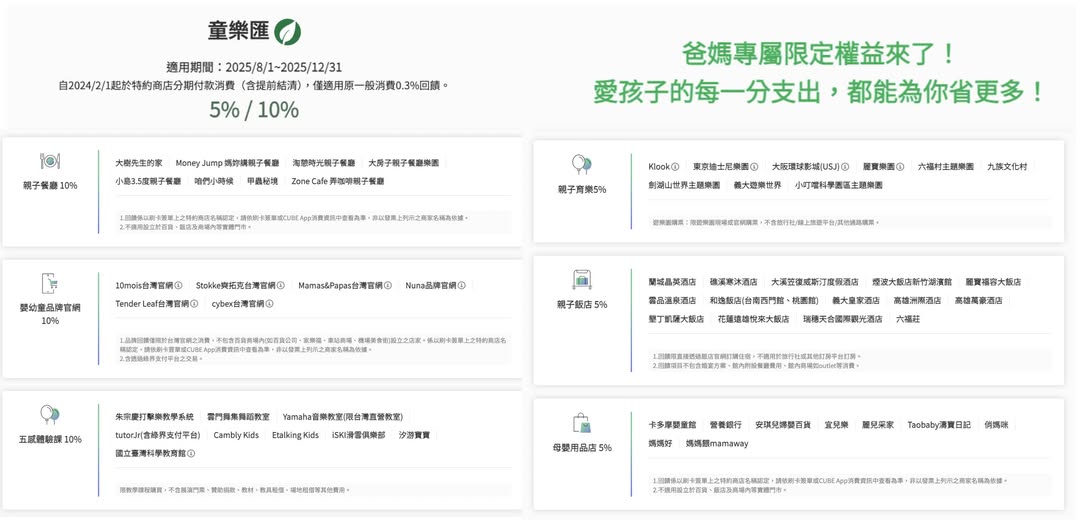Screen dimensions: 1080x527
Task: Click the Cambly Kids merchant tag
Action: point(236,435)
